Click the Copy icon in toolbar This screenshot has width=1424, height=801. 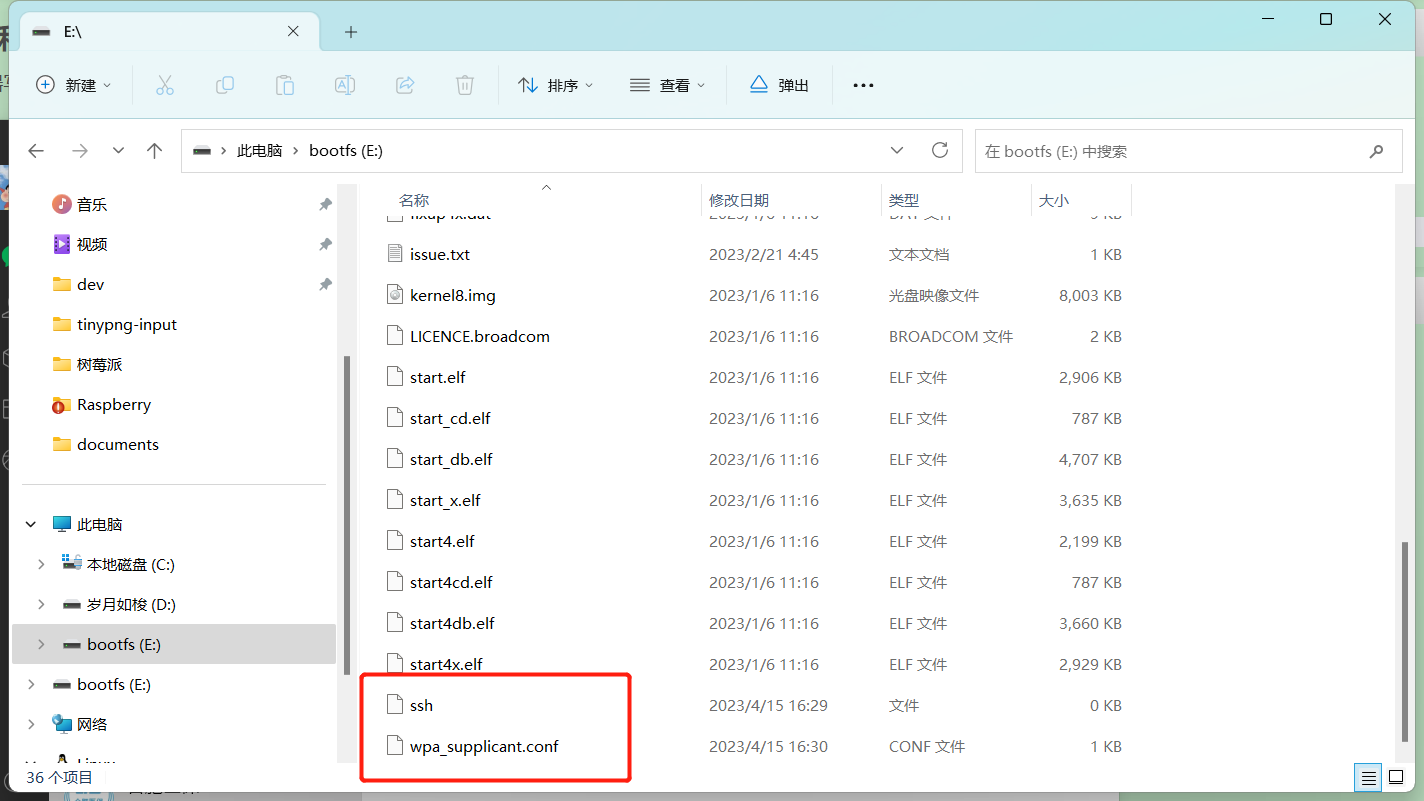[x=225, y=85]
